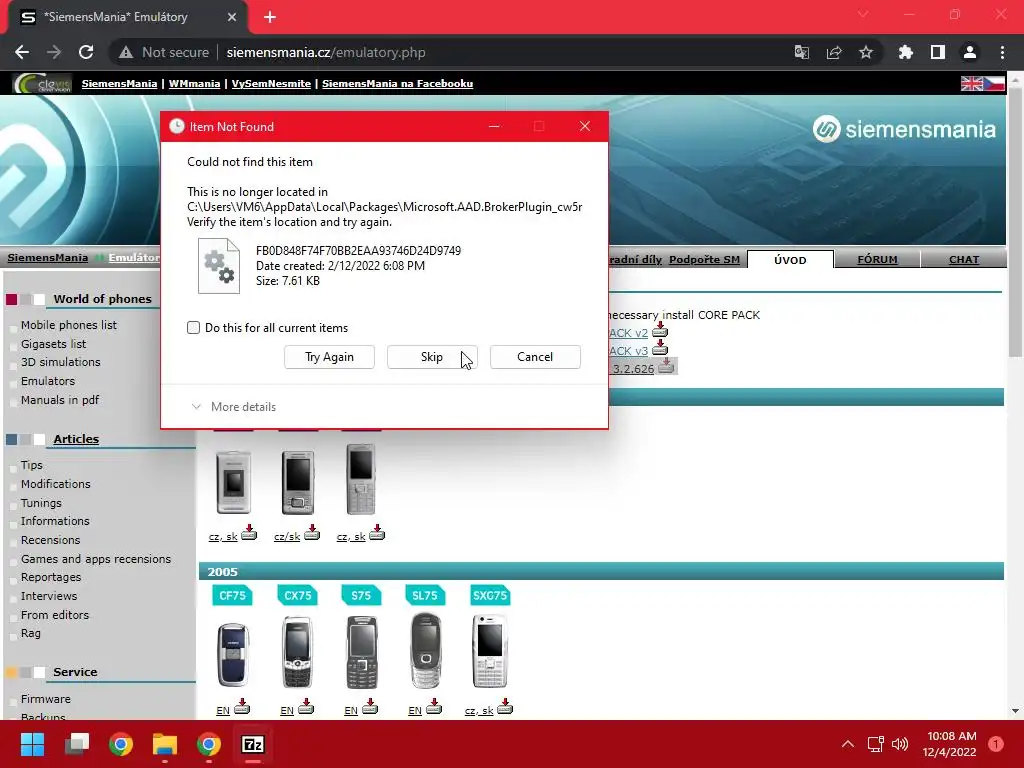
Task: Check 'Do this for all current items'
Action: (x=193, y=328)
